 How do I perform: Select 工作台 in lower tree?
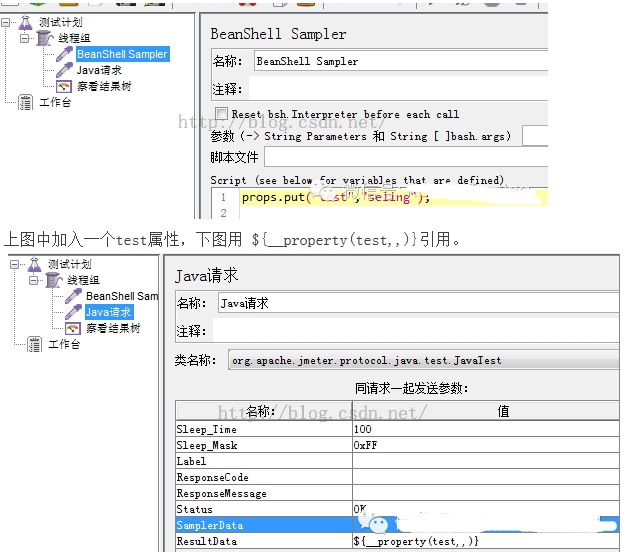point(64,344)
